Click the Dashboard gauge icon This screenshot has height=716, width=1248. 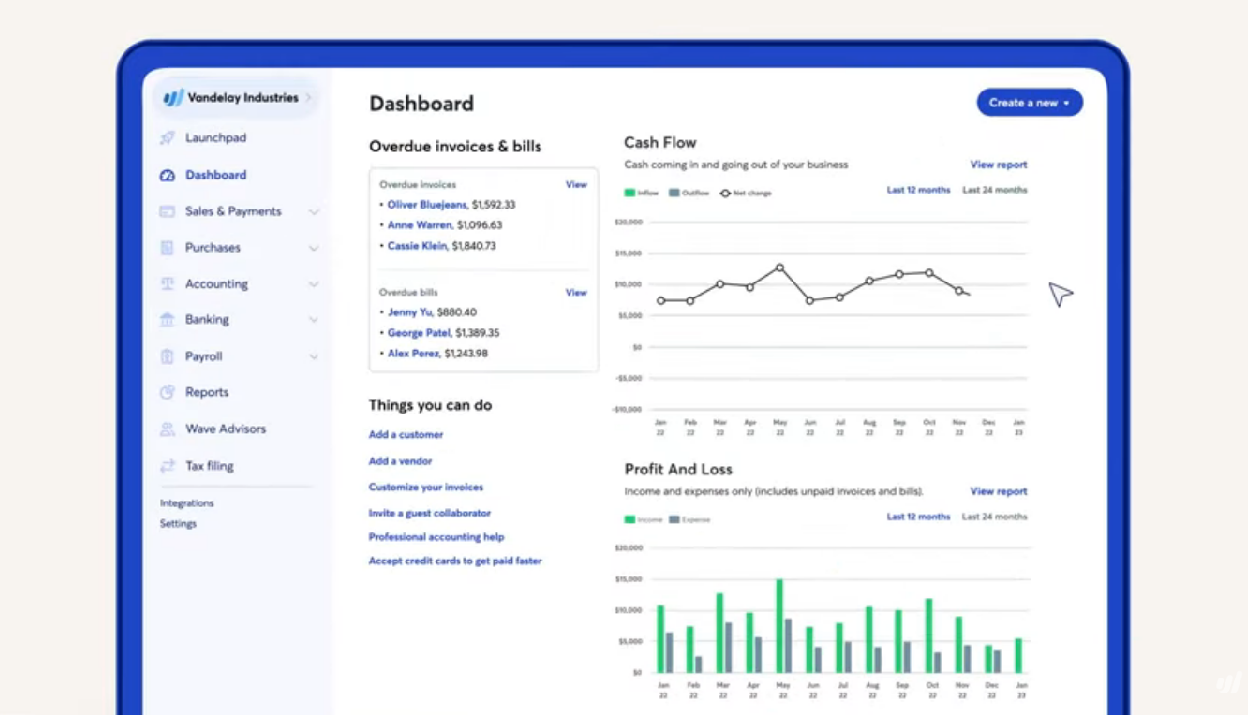167,175
